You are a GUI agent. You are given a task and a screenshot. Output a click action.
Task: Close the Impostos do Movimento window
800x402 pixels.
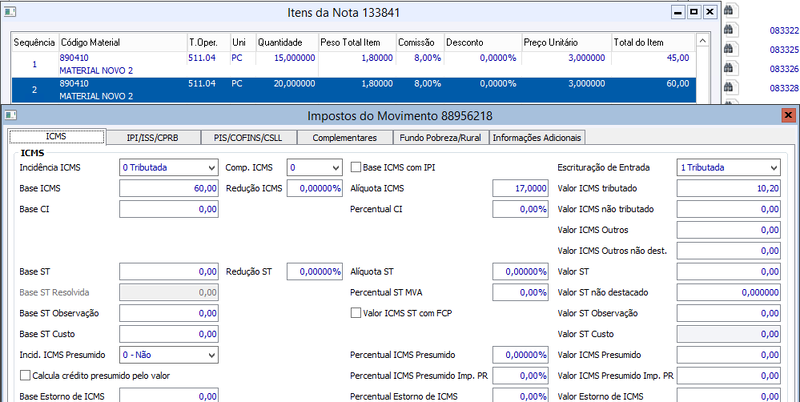coord(788,115)
